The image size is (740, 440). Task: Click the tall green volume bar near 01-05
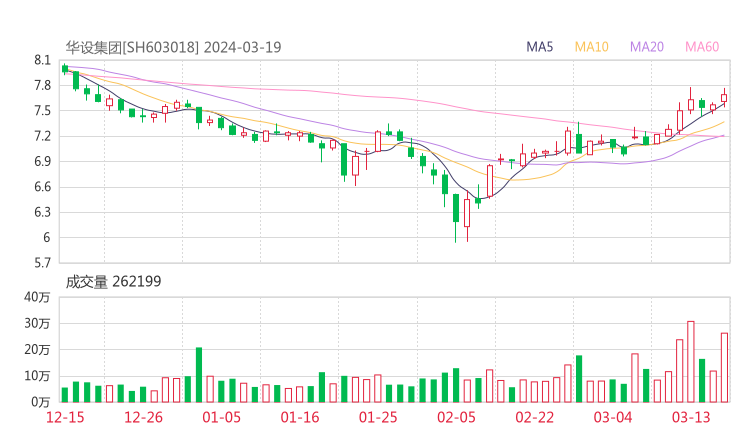199,375
